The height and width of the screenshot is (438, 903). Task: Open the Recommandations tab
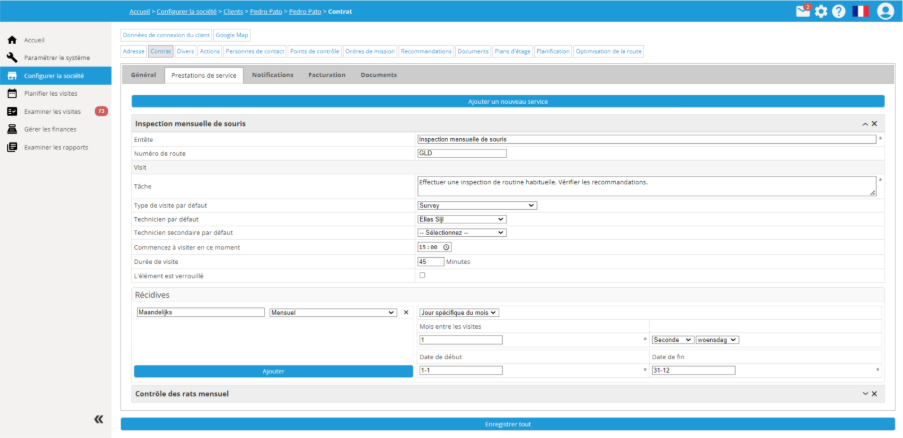pyautogui.click(x=426, y=51)
